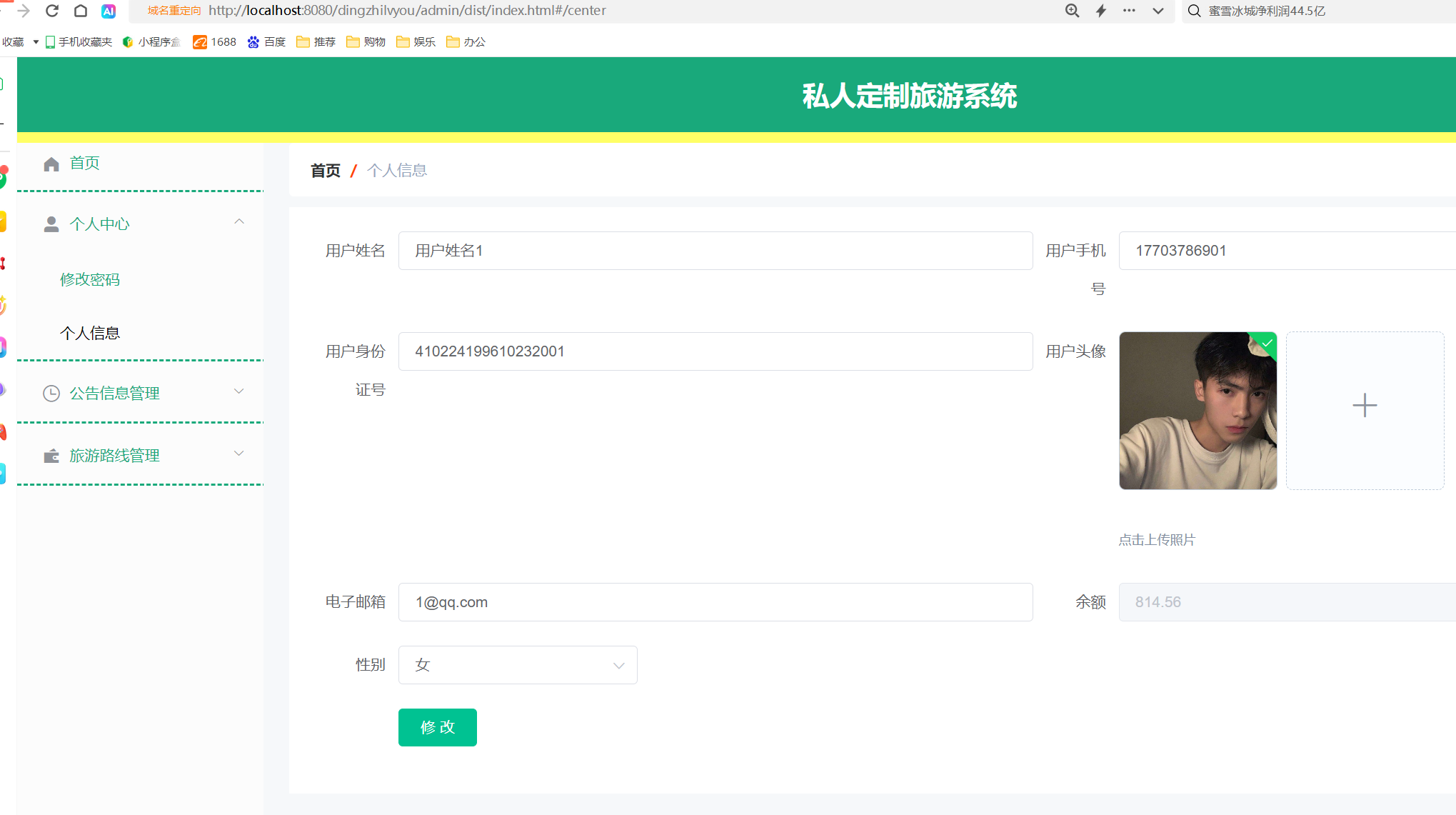Viewport: 1456px width, 815px height.
Task: Click the browser reload icon
Action: click(52, 11)
